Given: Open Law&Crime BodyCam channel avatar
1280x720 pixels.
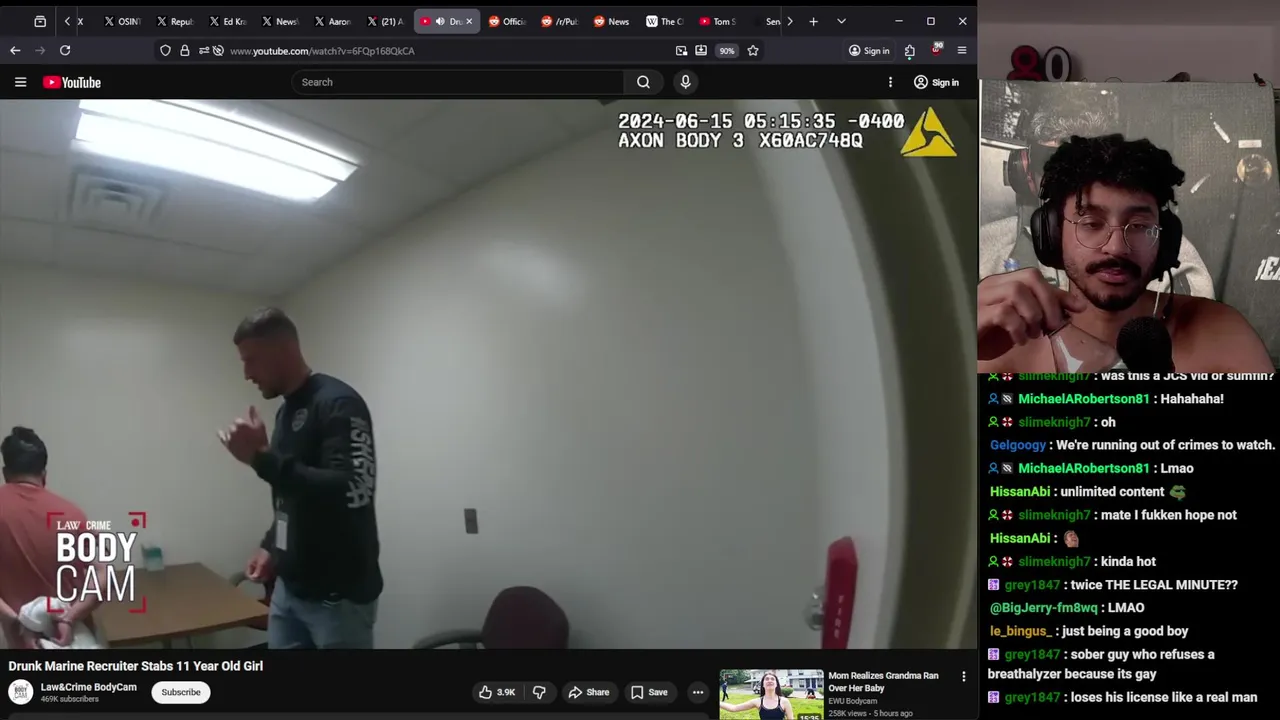Looking at the screenshot, I should coord(20,692).
